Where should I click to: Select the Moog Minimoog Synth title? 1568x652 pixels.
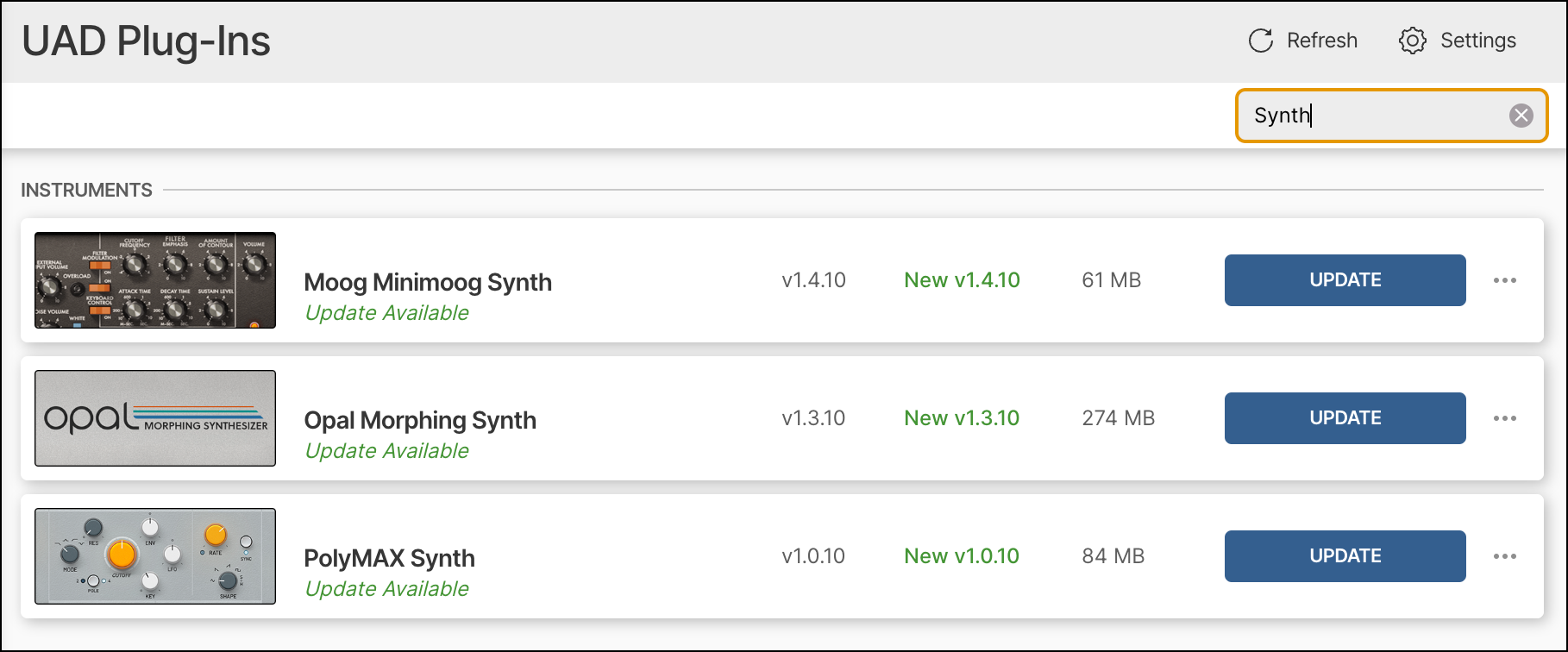tap(428, 282)
